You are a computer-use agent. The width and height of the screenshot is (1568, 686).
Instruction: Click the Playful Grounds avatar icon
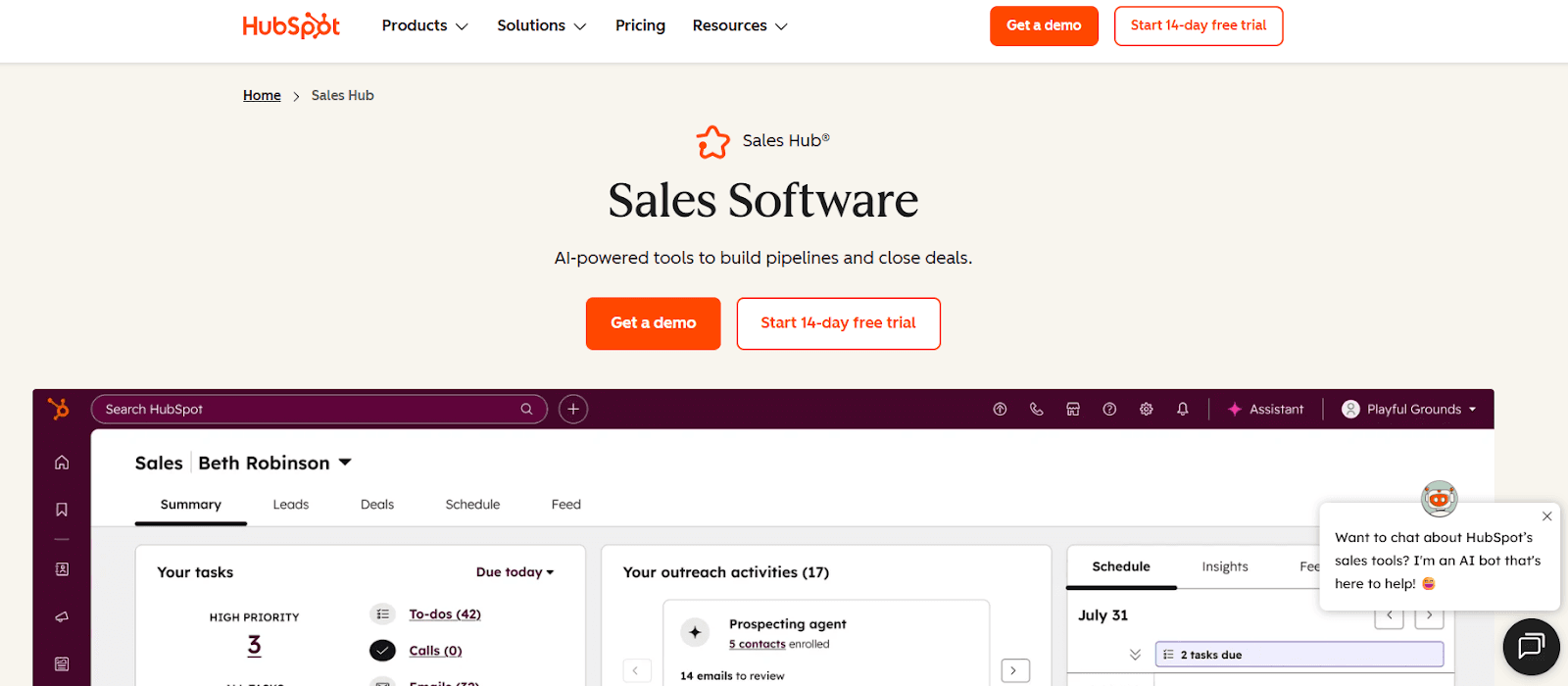coord(1350,409)
